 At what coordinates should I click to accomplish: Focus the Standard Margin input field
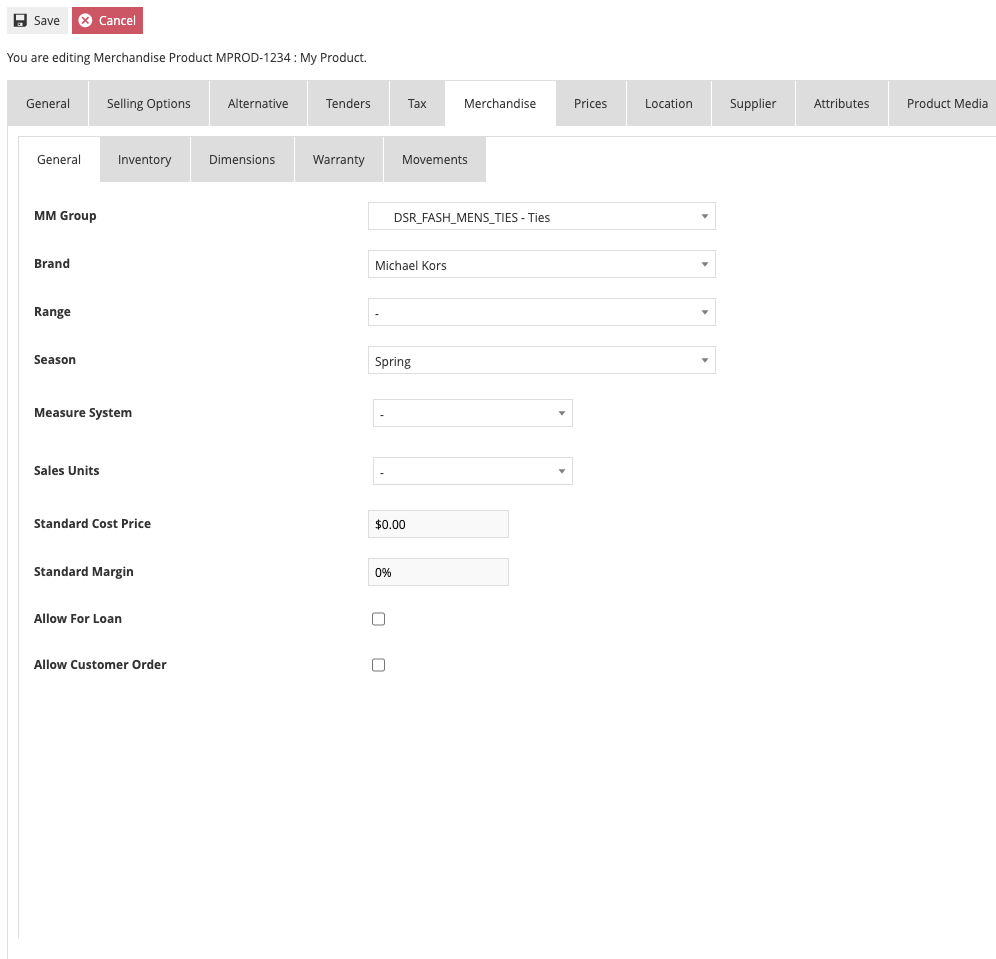point(438,572)
